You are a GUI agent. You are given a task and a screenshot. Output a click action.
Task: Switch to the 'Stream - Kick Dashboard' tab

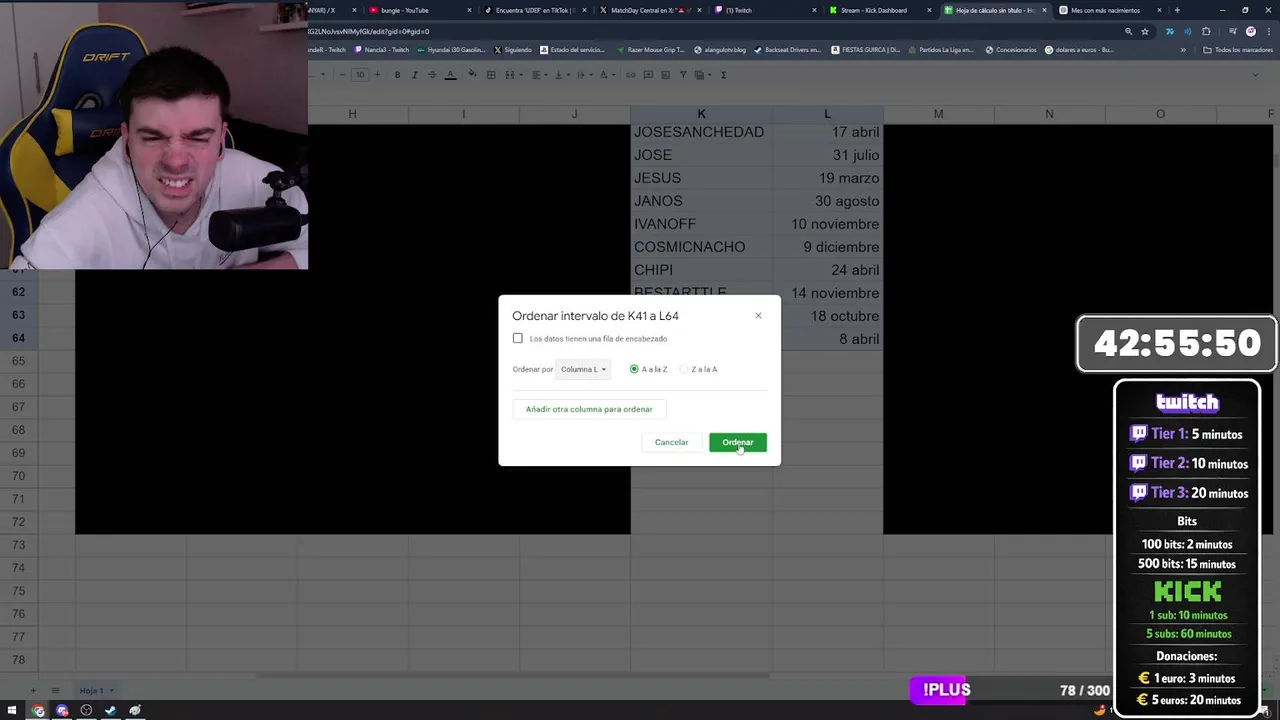pyautogui.click(x=880, y=10)
